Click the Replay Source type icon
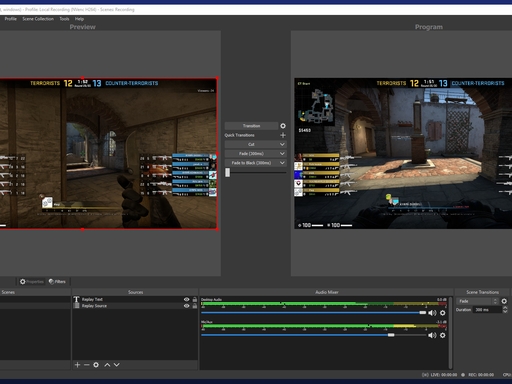Screen dimensions: 512x384 point(76,306)
